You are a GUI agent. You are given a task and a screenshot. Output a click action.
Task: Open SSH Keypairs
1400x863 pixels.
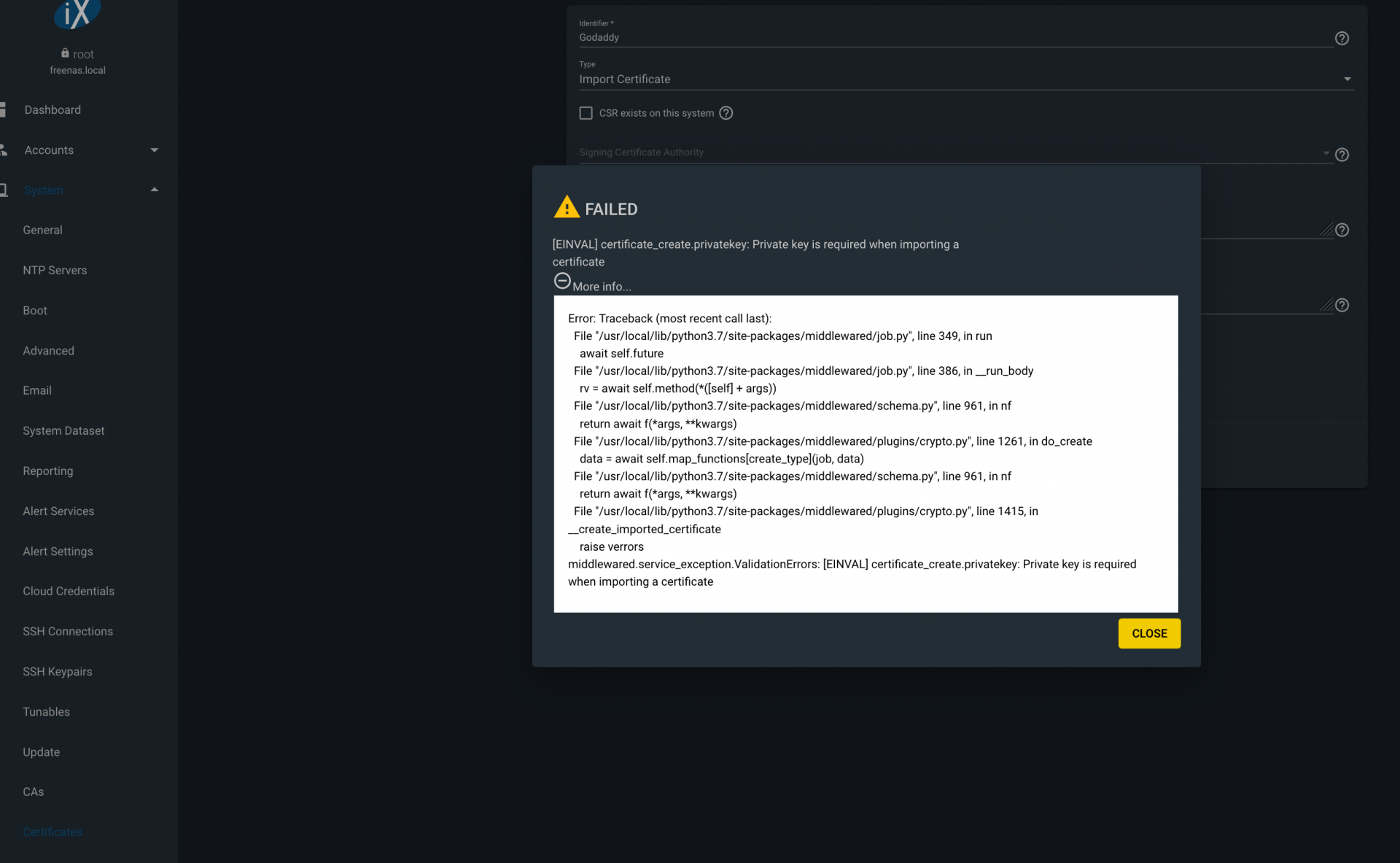(x=57, y=671)
